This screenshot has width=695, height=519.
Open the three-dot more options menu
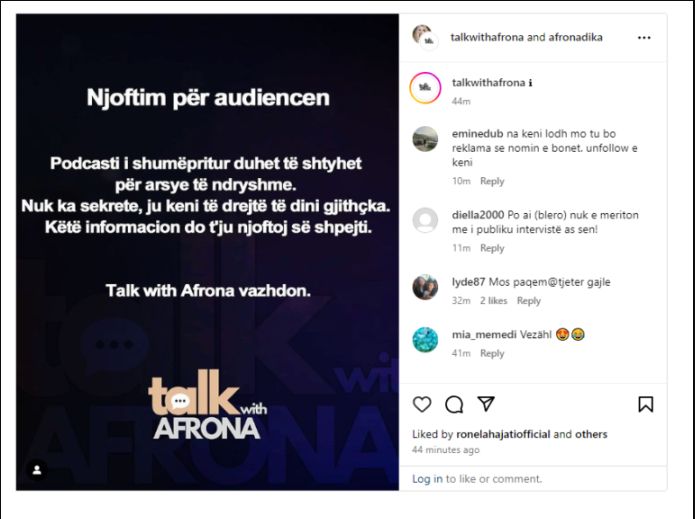click(644, 38)
